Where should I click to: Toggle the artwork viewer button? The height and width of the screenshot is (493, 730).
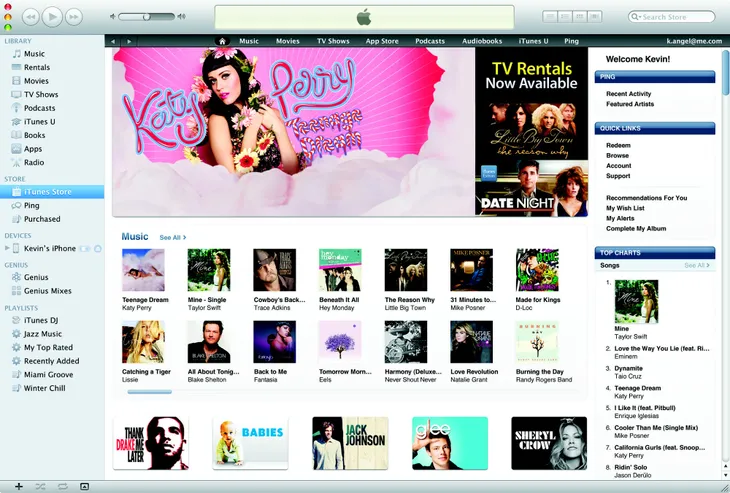point(84,486)
